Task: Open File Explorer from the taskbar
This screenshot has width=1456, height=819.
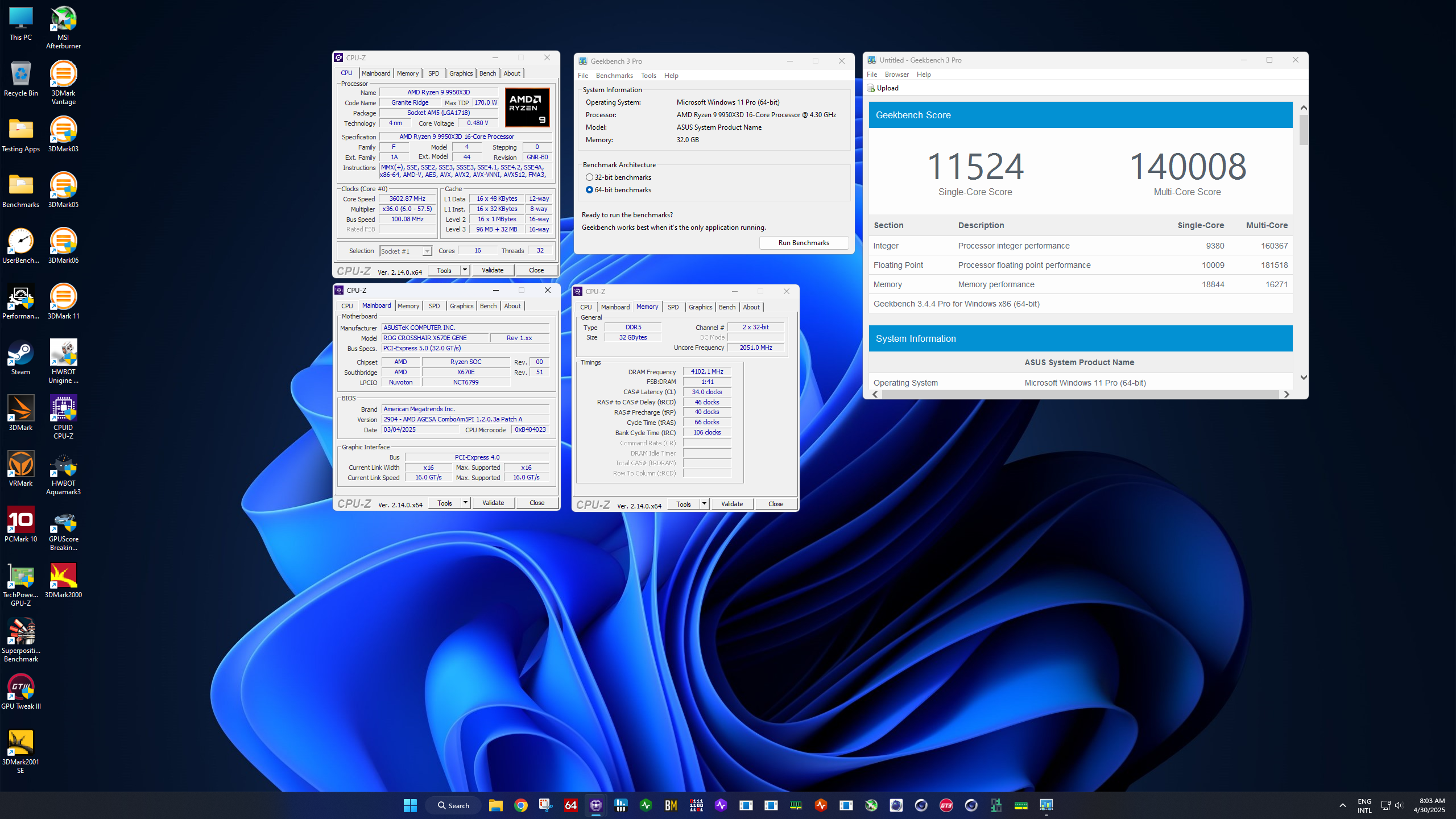Action: (x=495, y=805)
